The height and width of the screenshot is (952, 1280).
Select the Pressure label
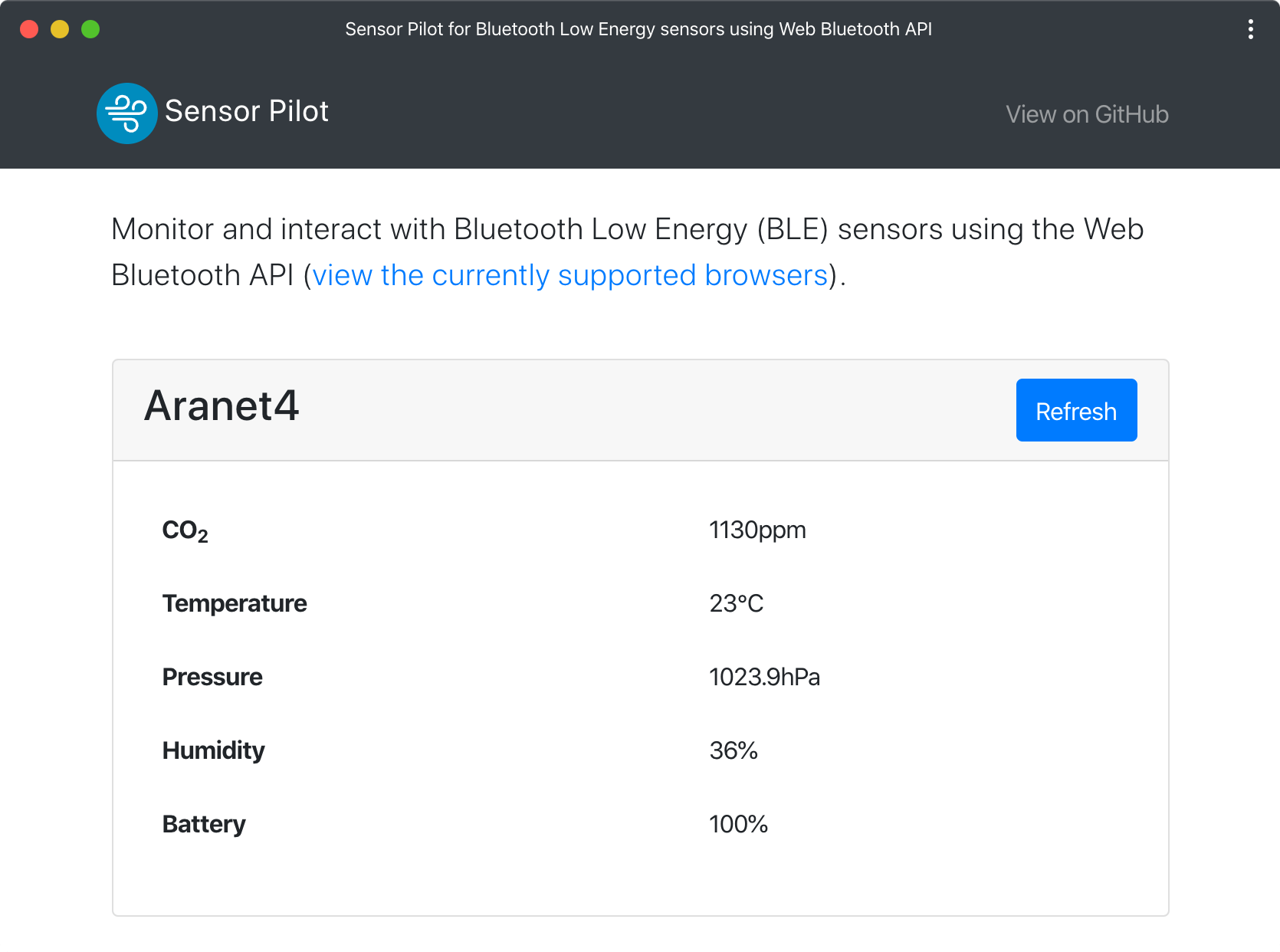(x=212, y=677)
